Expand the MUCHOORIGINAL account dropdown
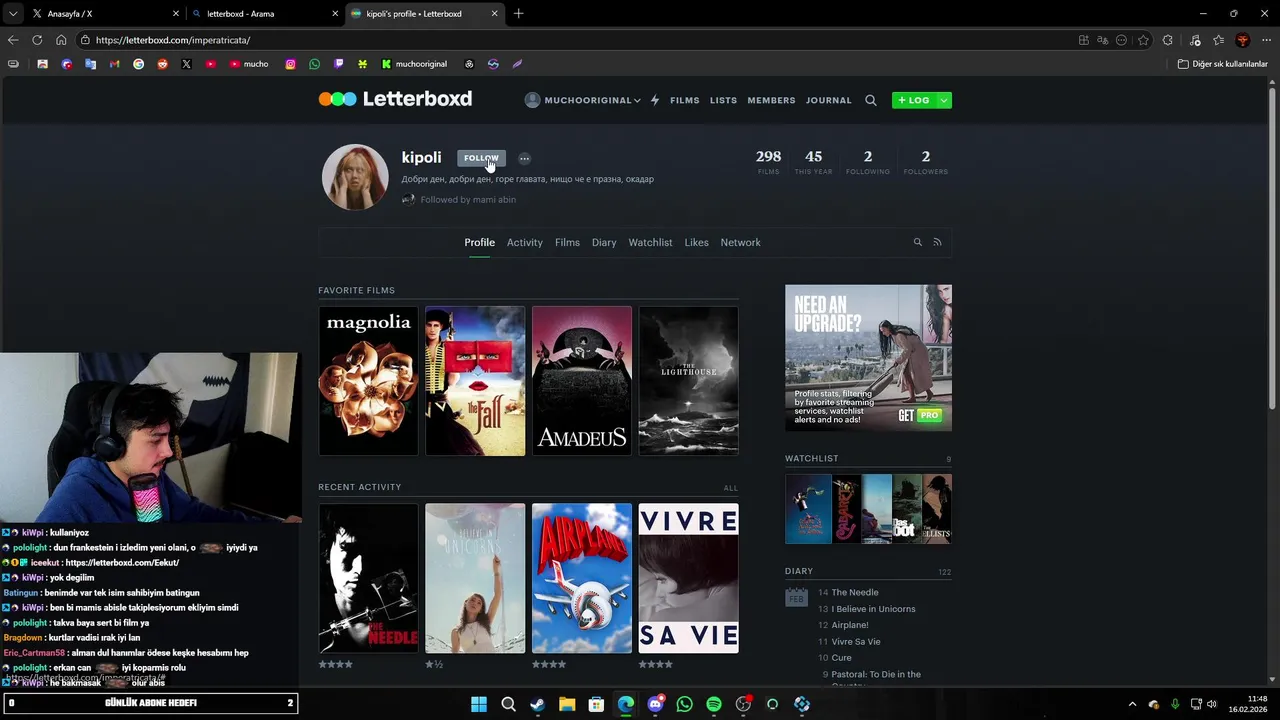The image size is (1280, 720). (x=583, y=100)
